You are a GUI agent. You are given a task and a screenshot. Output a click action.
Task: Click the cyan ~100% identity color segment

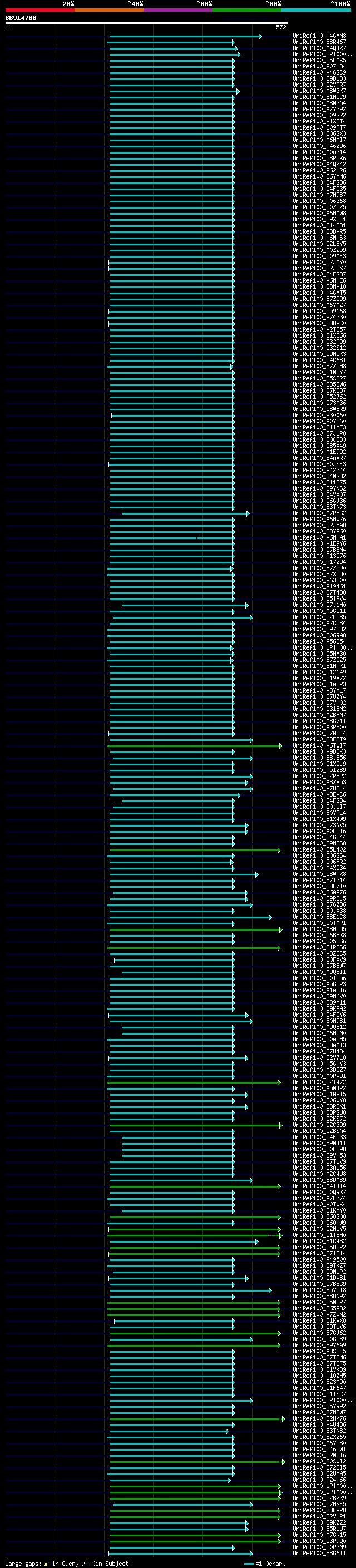(315, 10)
